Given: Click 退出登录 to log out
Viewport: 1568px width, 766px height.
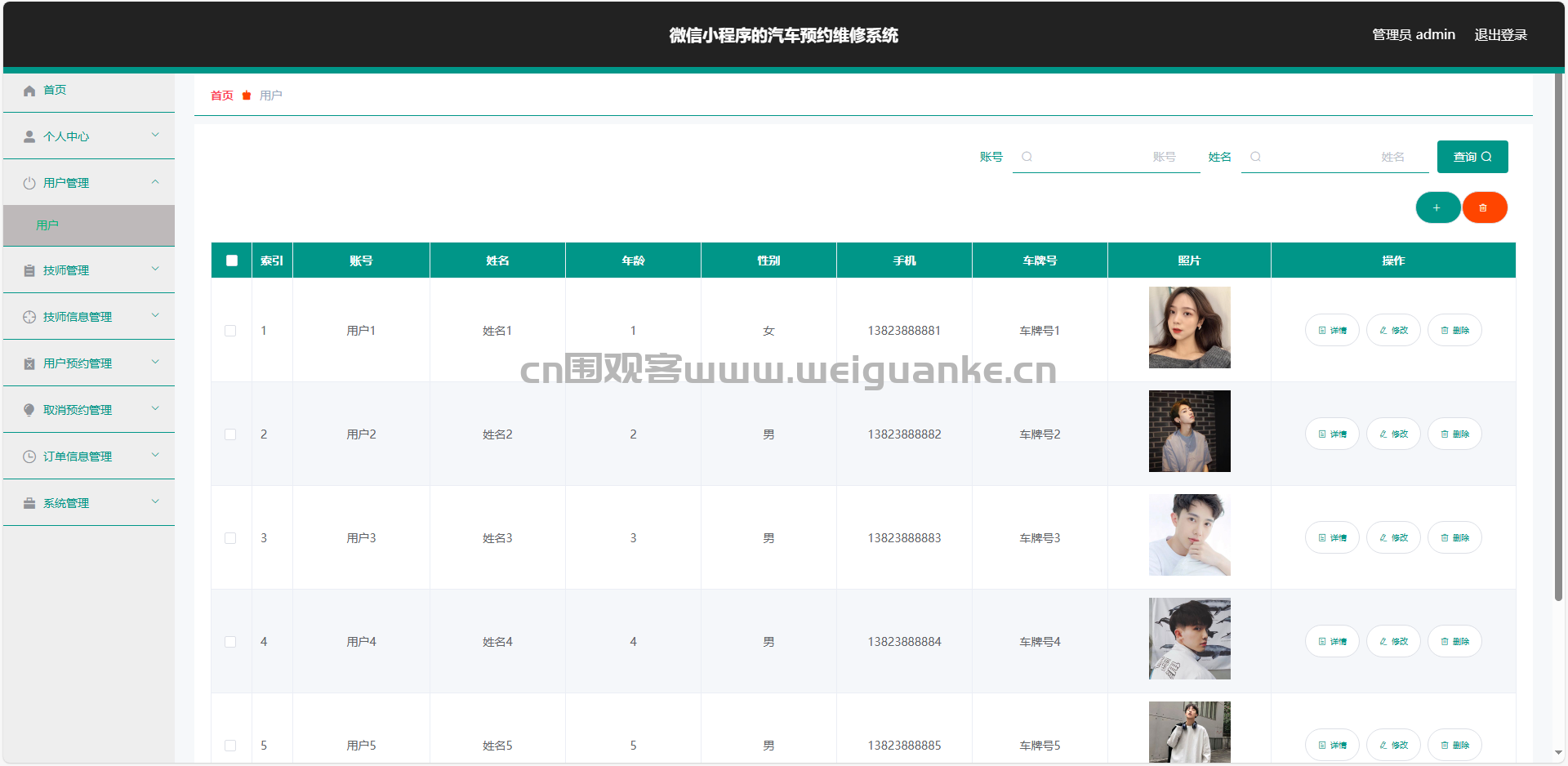Looking at the screenshot, I should coord(1500,35).
